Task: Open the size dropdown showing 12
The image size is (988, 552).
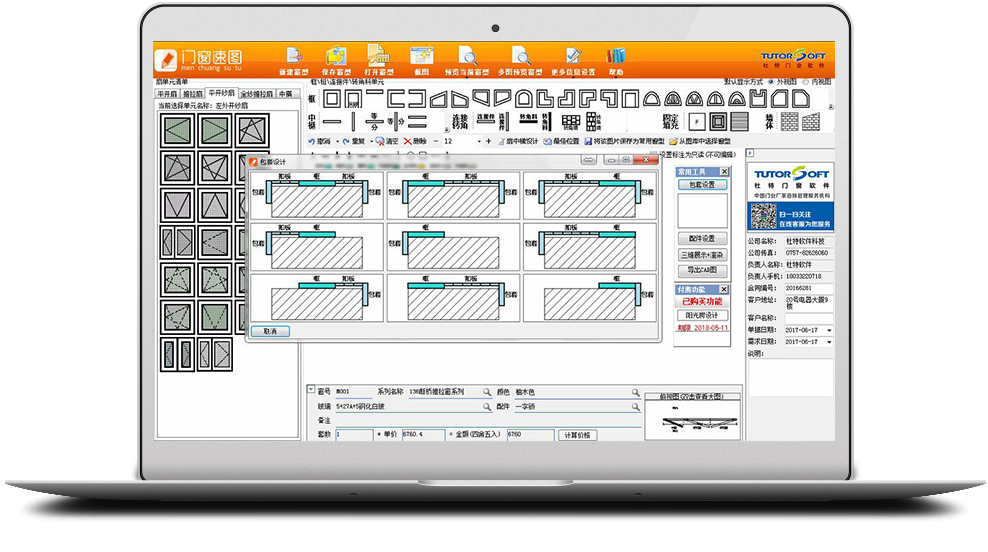Action: coord(479,141)
